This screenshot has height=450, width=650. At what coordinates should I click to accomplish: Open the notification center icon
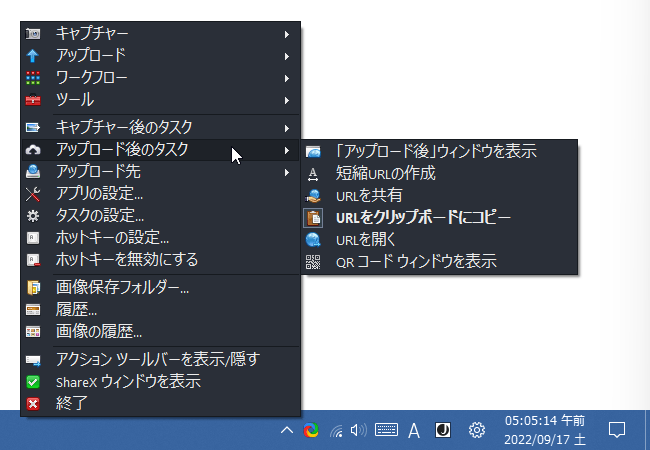(x=617, y=430)
